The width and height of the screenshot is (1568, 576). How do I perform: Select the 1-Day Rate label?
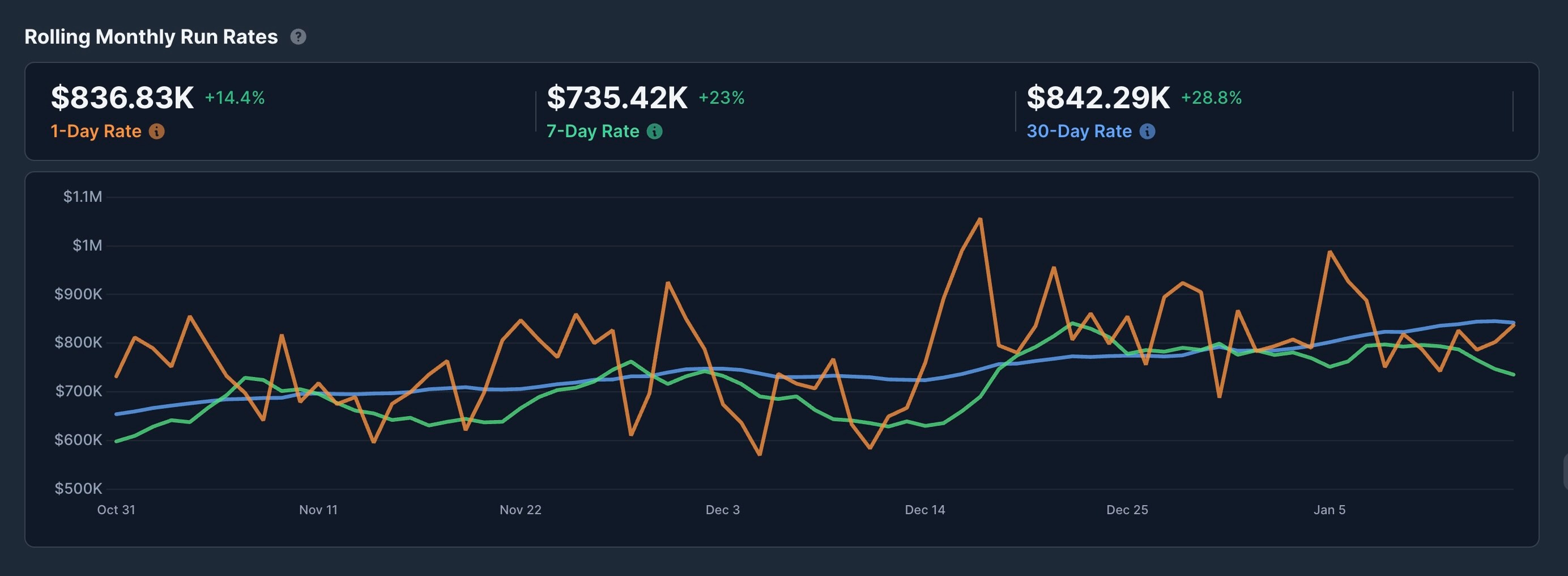(x=96, y=132)
